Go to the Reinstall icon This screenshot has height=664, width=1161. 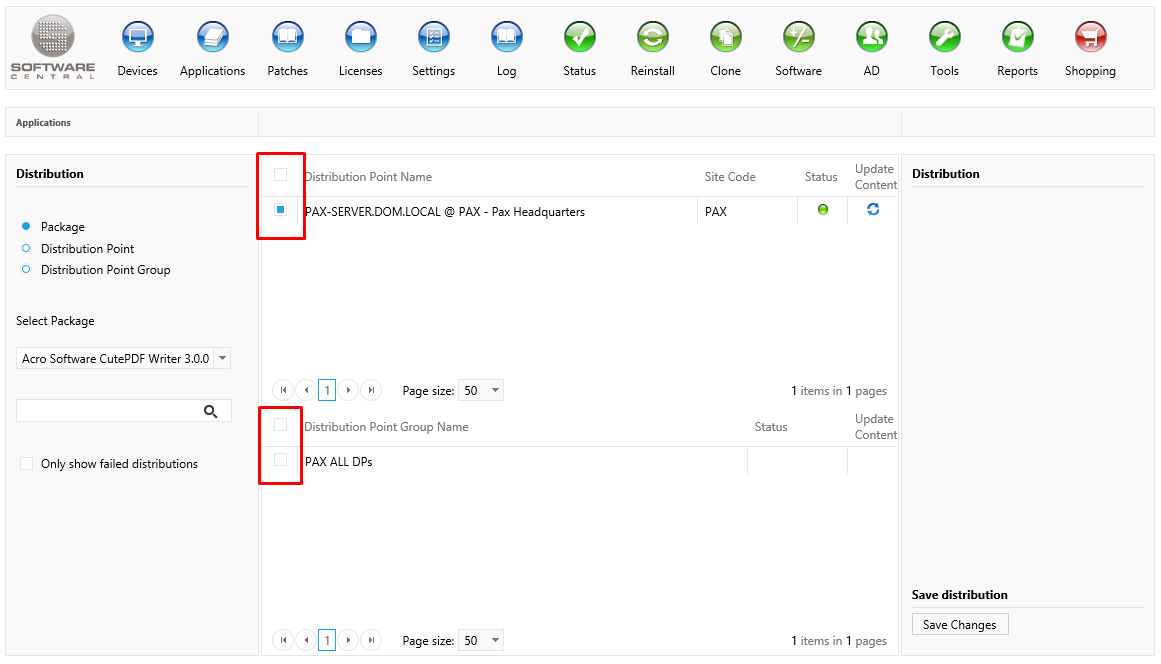(x=652, y=39)
